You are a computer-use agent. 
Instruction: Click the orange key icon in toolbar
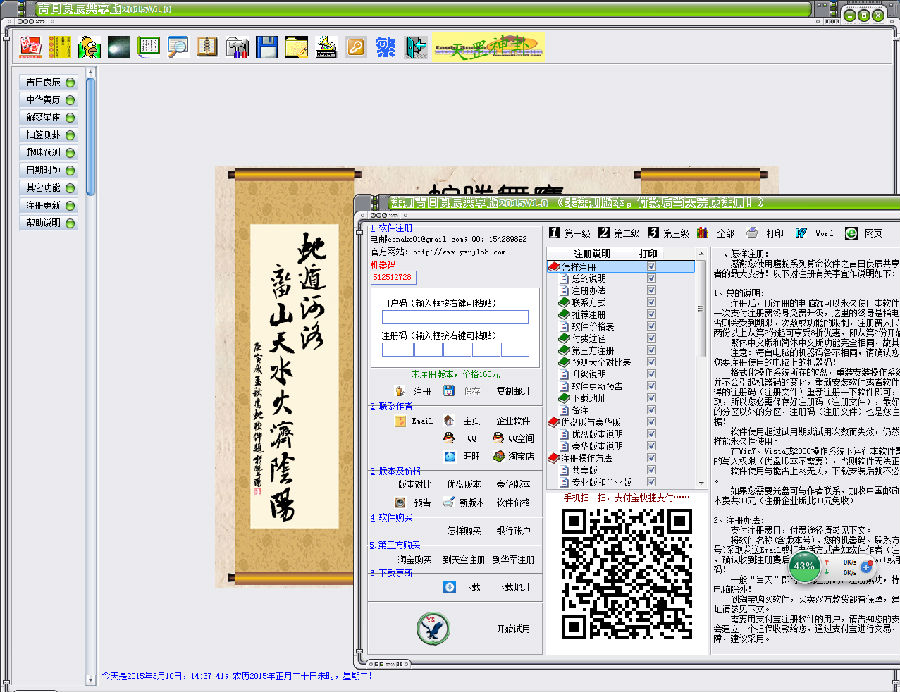pos(356,47)
